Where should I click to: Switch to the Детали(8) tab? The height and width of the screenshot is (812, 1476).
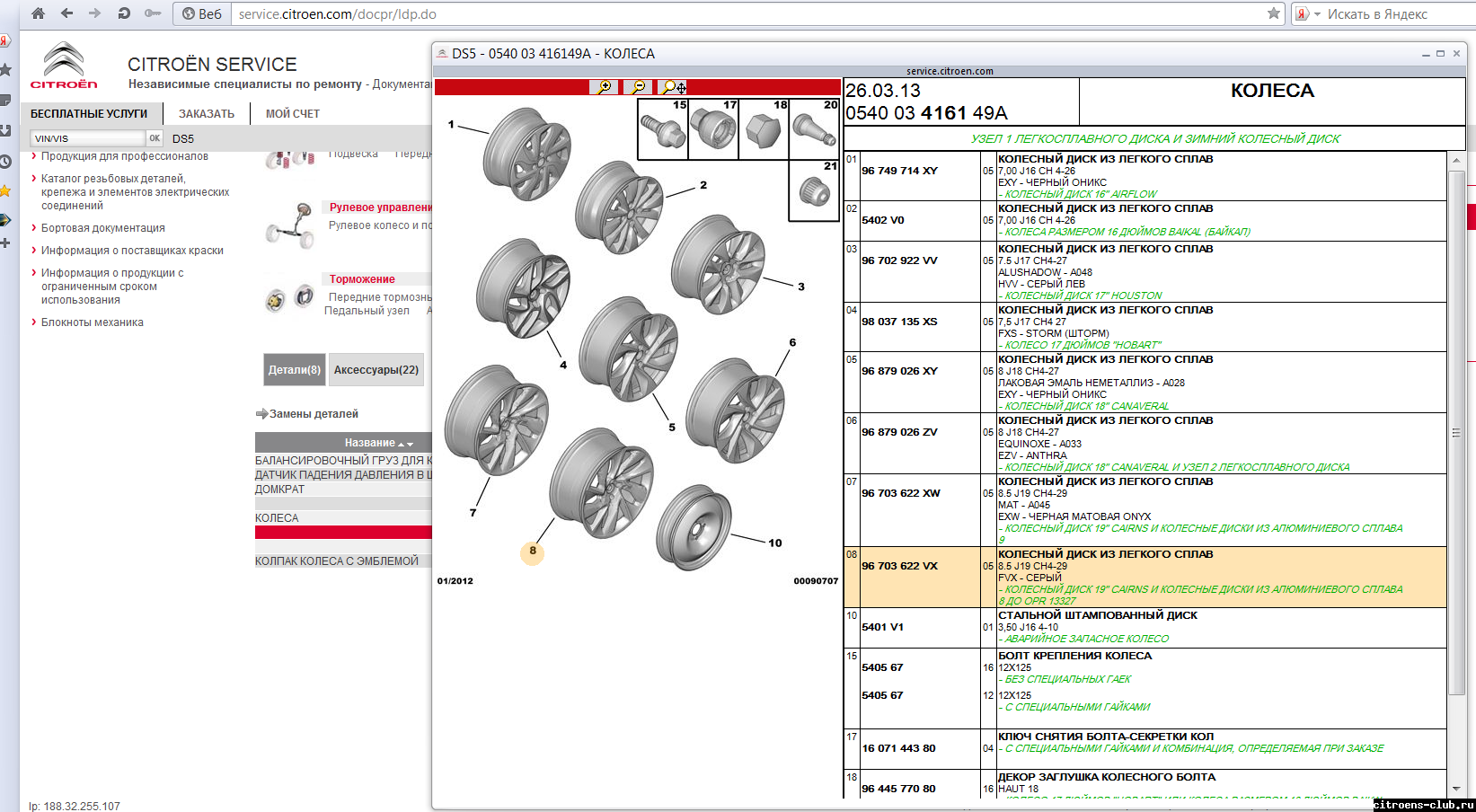(295, 369)
